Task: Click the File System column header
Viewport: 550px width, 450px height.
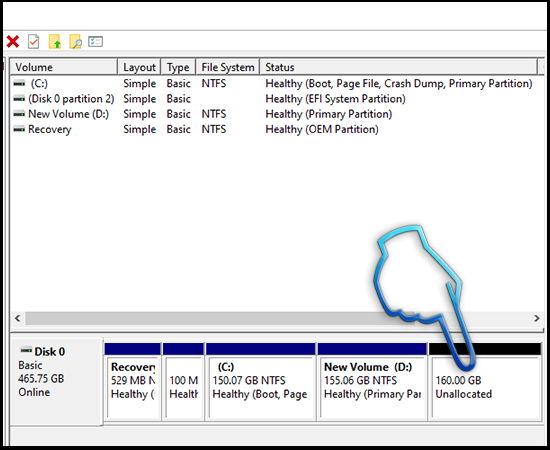Action: coord(228,67)
